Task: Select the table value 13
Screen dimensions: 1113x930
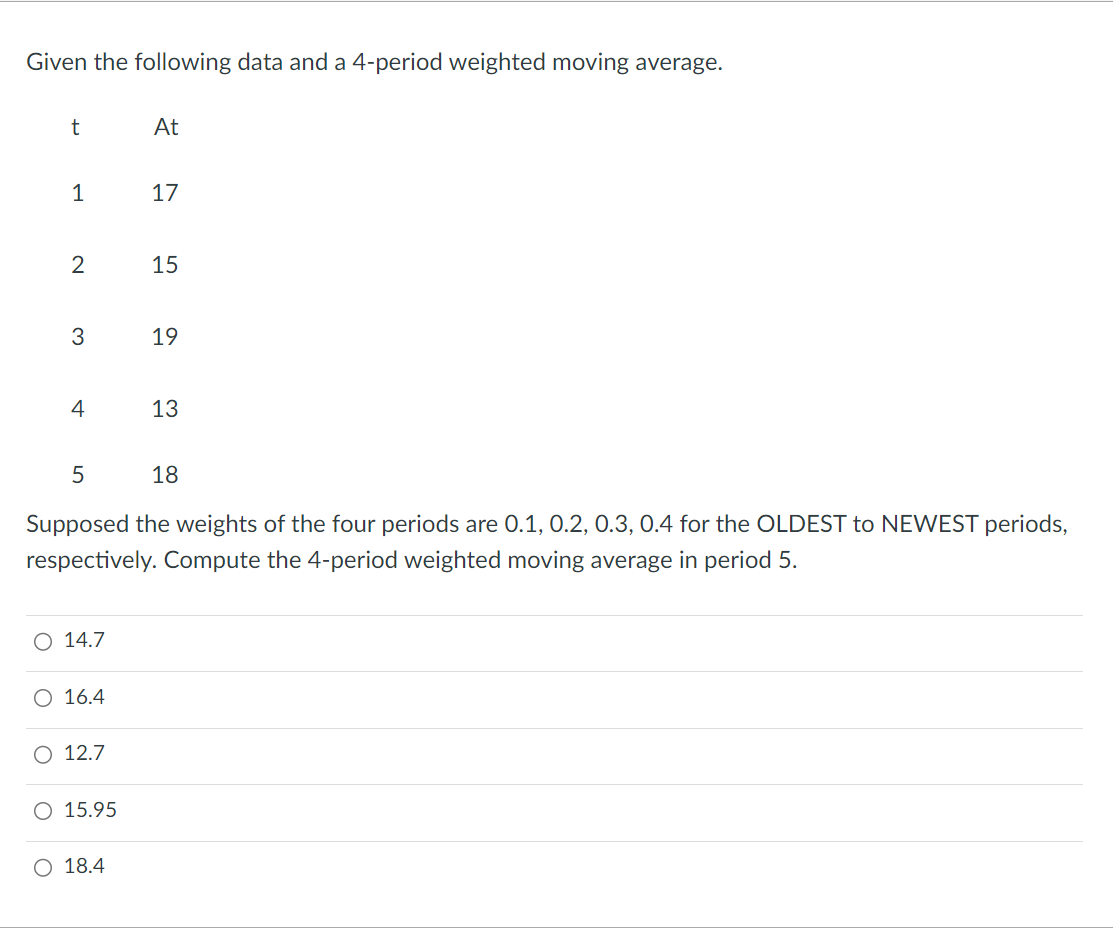Action: coord(166,409)
